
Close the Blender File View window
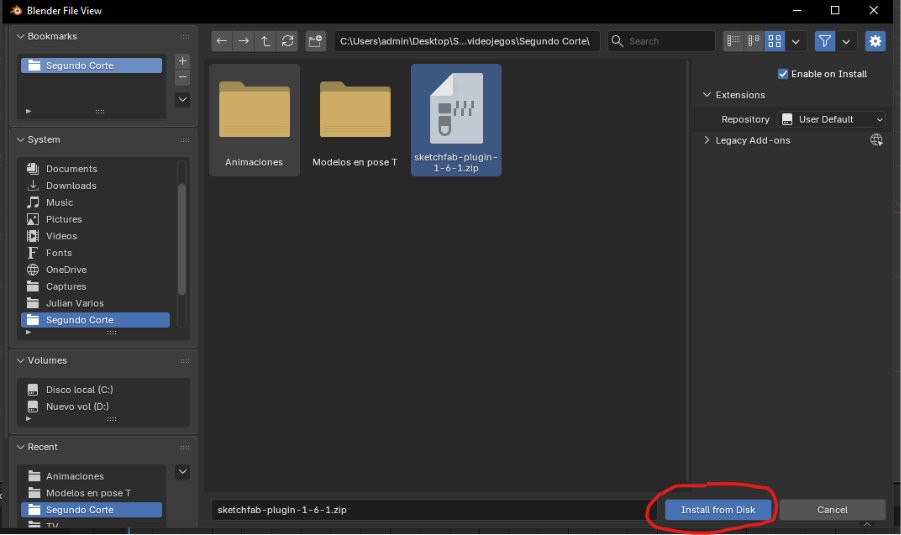click(x=873, y=10)
